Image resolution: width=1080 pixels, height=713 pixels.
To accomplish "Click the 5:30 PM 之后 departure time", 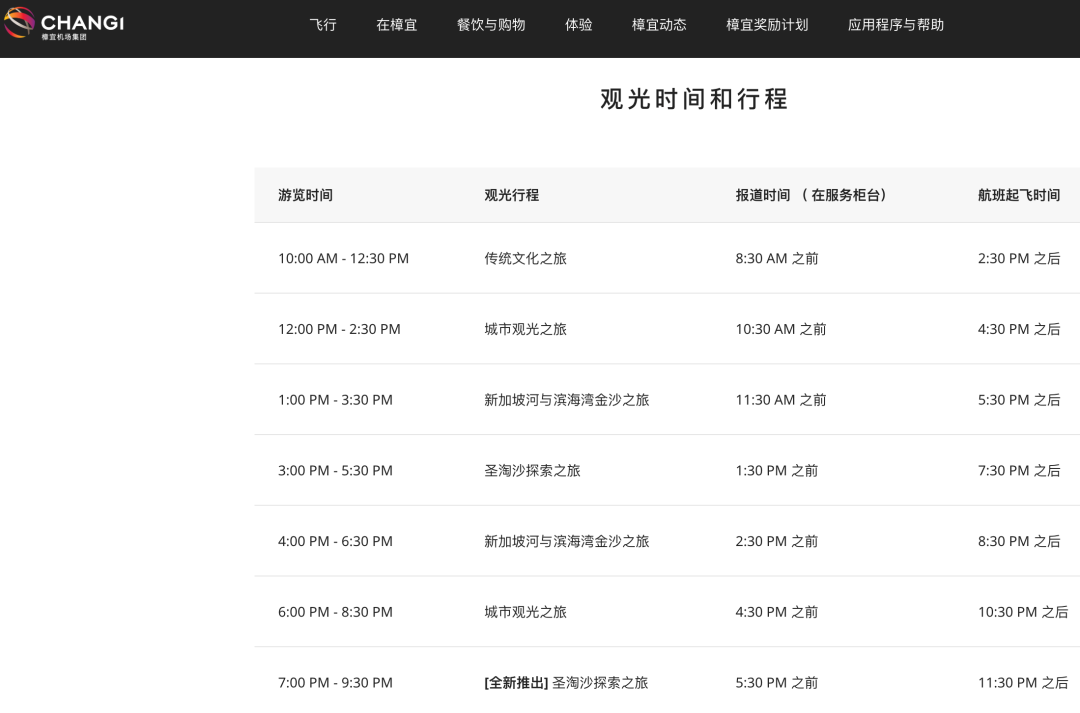I will (1019, 400).
